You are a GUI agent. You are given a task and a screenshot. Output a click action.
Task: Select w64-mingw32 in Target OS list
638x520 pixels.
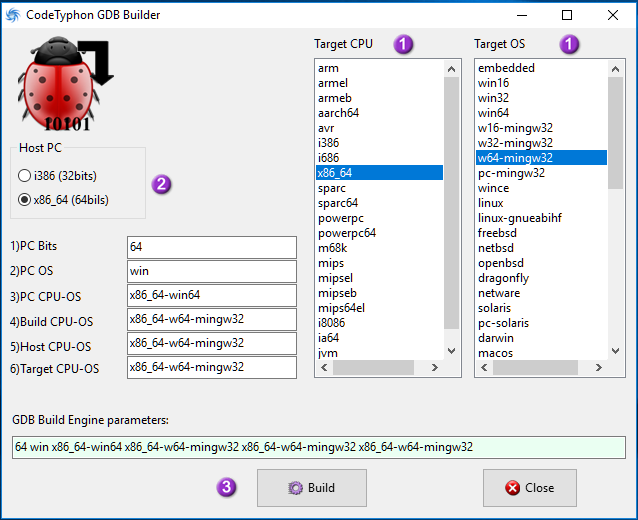542,158
